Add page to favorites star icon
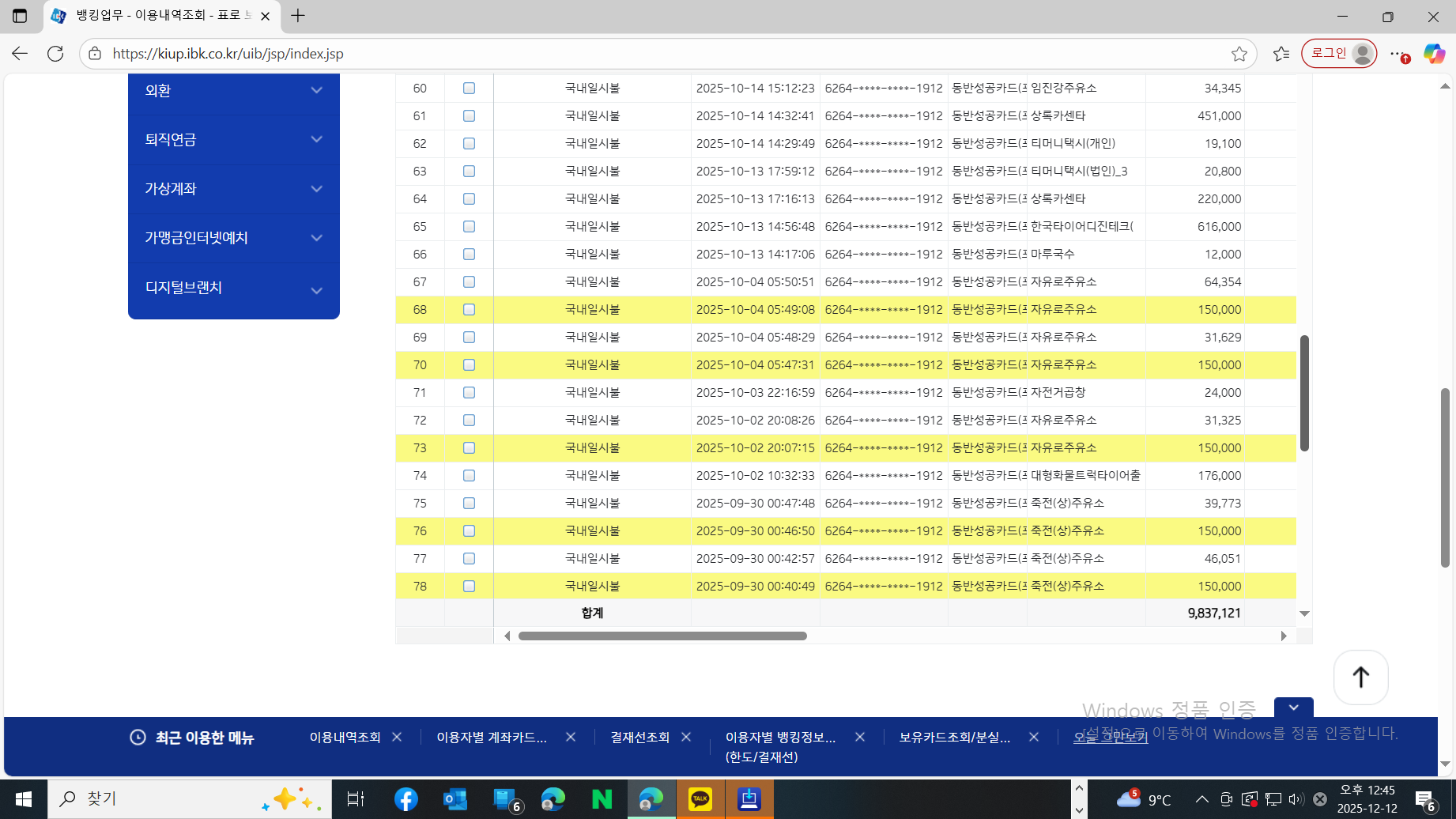 click(1239, 54)
